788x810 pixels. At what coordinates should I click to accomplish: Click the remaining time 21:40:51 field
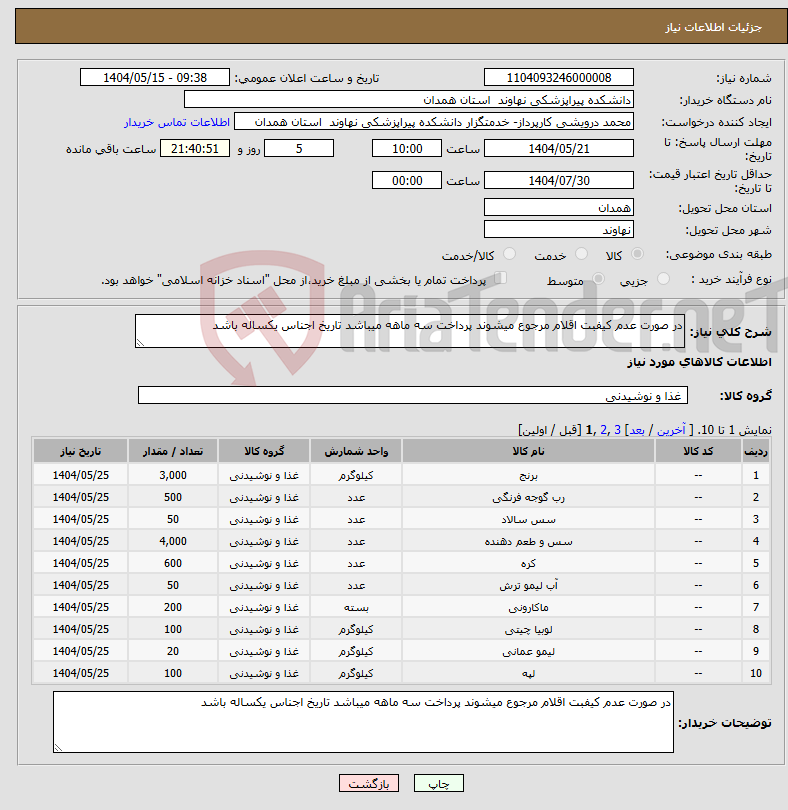195,148
